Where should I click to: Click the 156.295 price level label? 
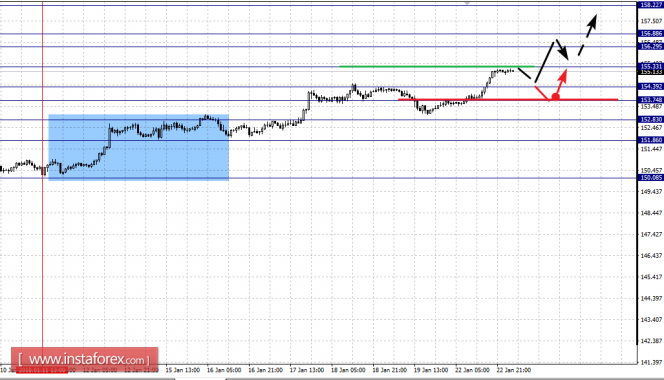[x=651, y=47]
